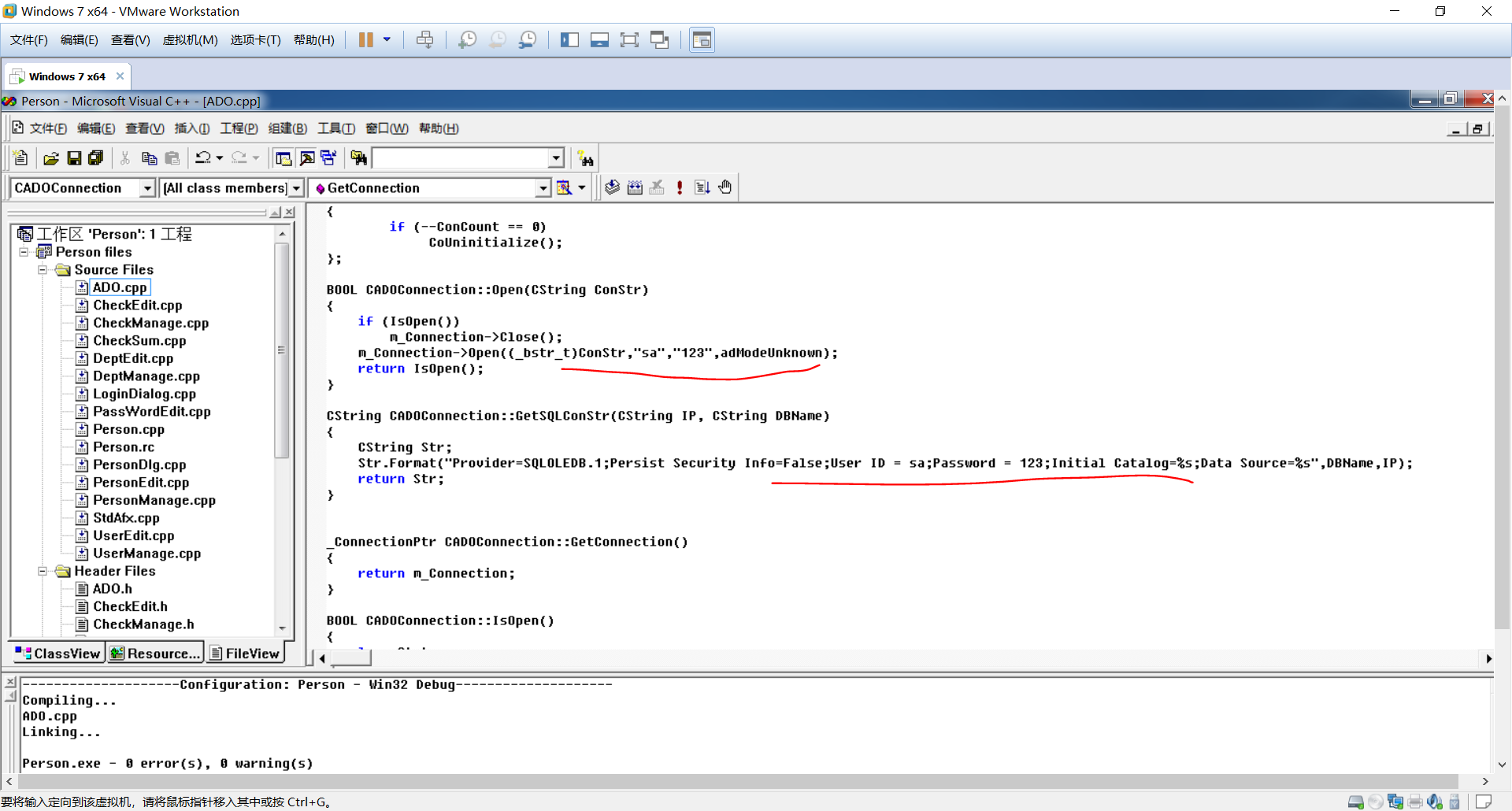Click the breakpoint hand icon
This screenshot has height=811, width=1512.
coord(724,187)
